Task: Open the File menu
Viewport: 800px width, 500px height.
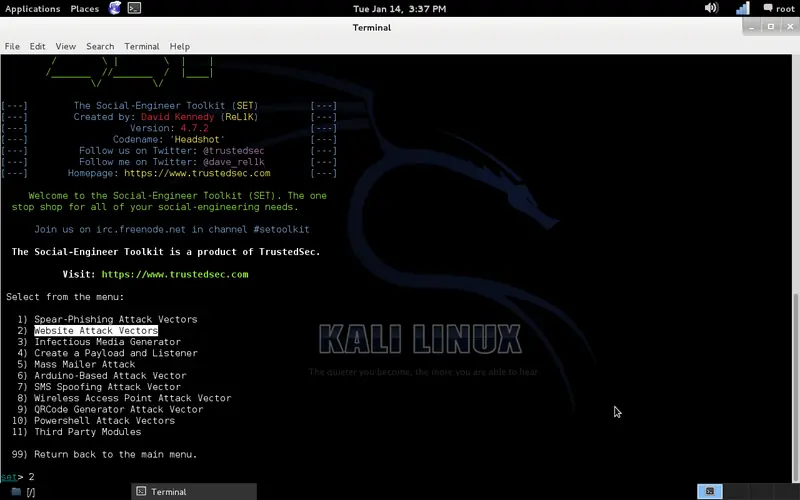Action: [x=12, y=46]
